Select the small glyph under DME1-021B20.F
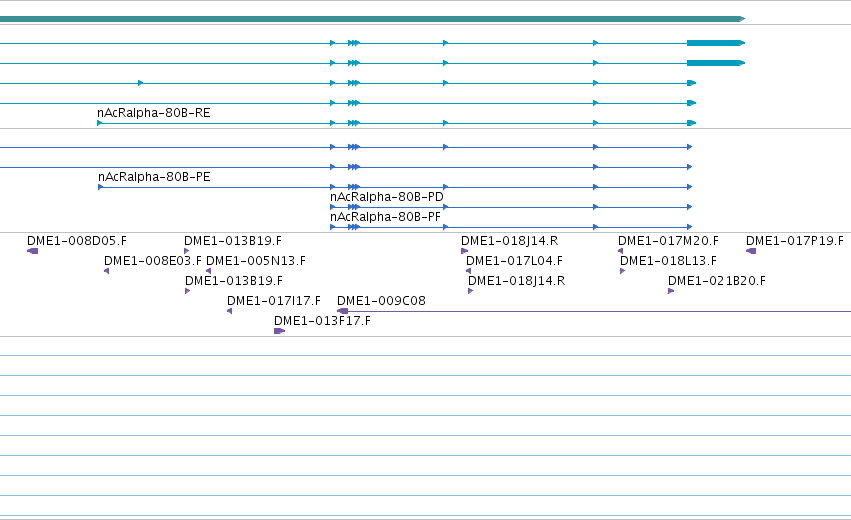Image resolution: width=851 pixels, height=520 pixels. (x=671, y=291)
